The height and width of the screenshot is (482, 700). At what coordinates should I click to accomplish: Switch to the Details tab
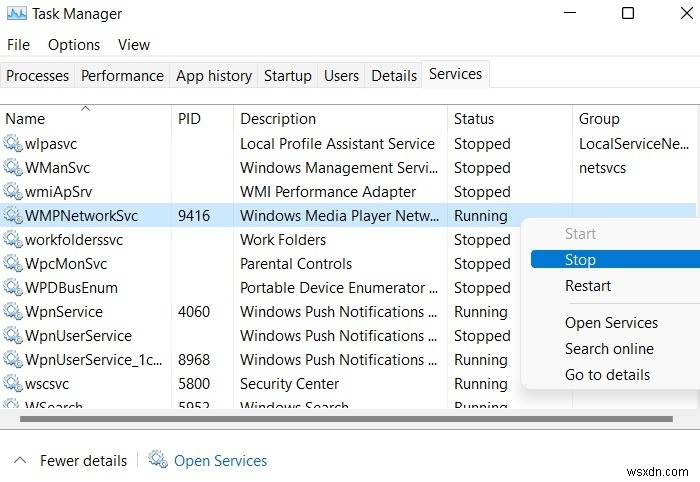394,75
